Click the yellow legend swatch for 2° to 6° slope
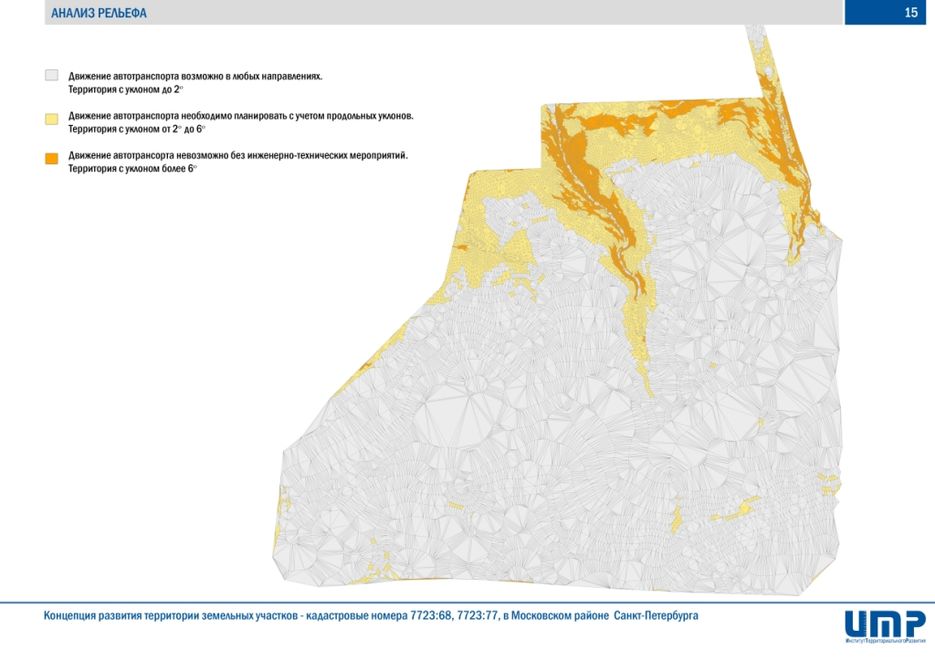Image resolution: width=935 pixels, height=661 pixels. tap(52, 118)
